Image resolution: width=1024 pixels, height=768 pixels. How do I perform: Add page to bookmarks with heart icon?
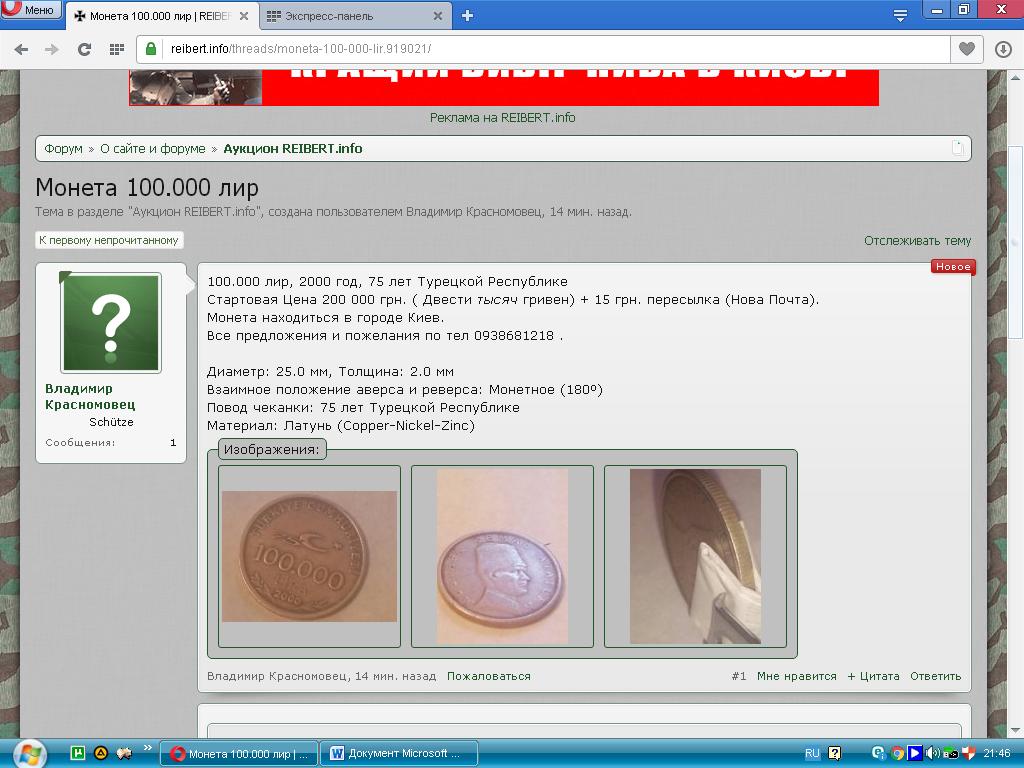tap(966, 49)
